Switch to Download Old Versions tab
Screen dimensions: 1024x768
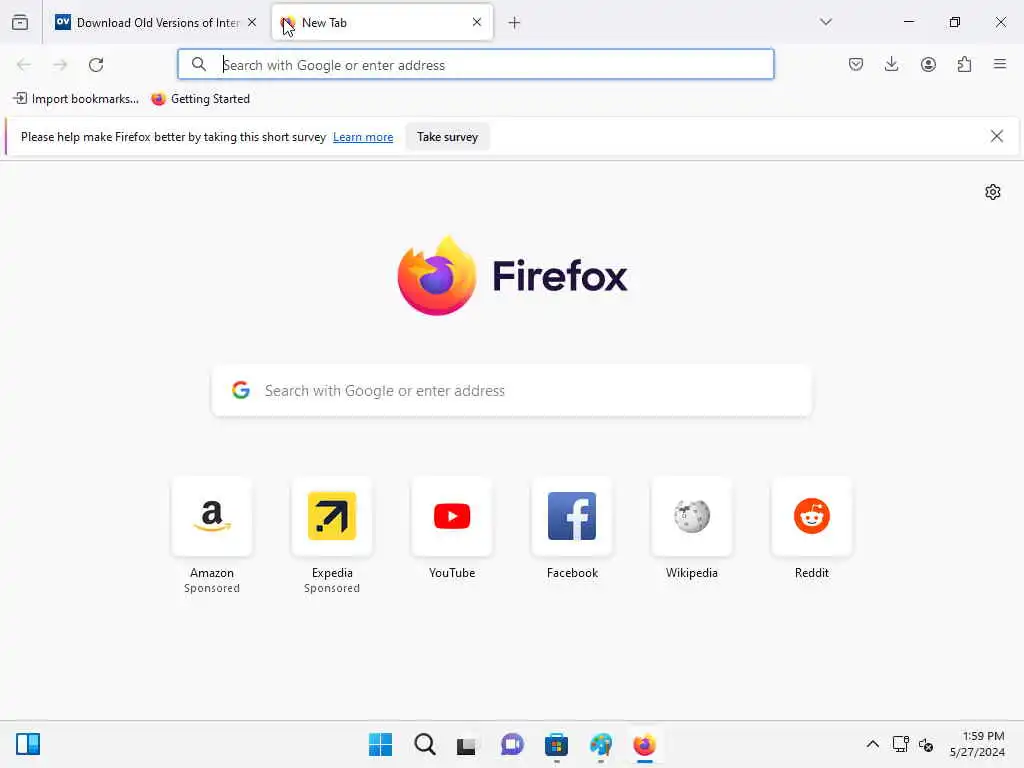point(157,22)
